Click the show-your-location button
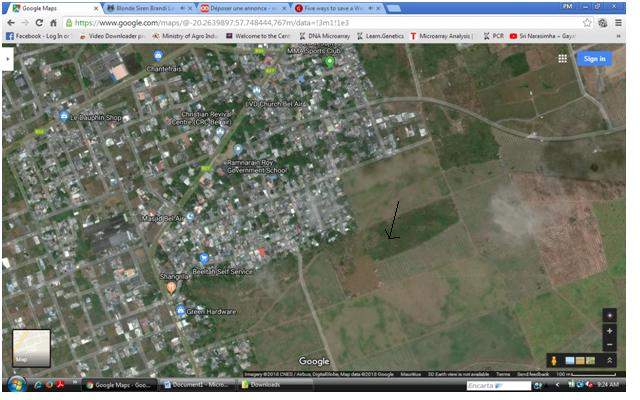Image resolution: width=640 pixels, height=400 pixels. [x=610, y=315]
